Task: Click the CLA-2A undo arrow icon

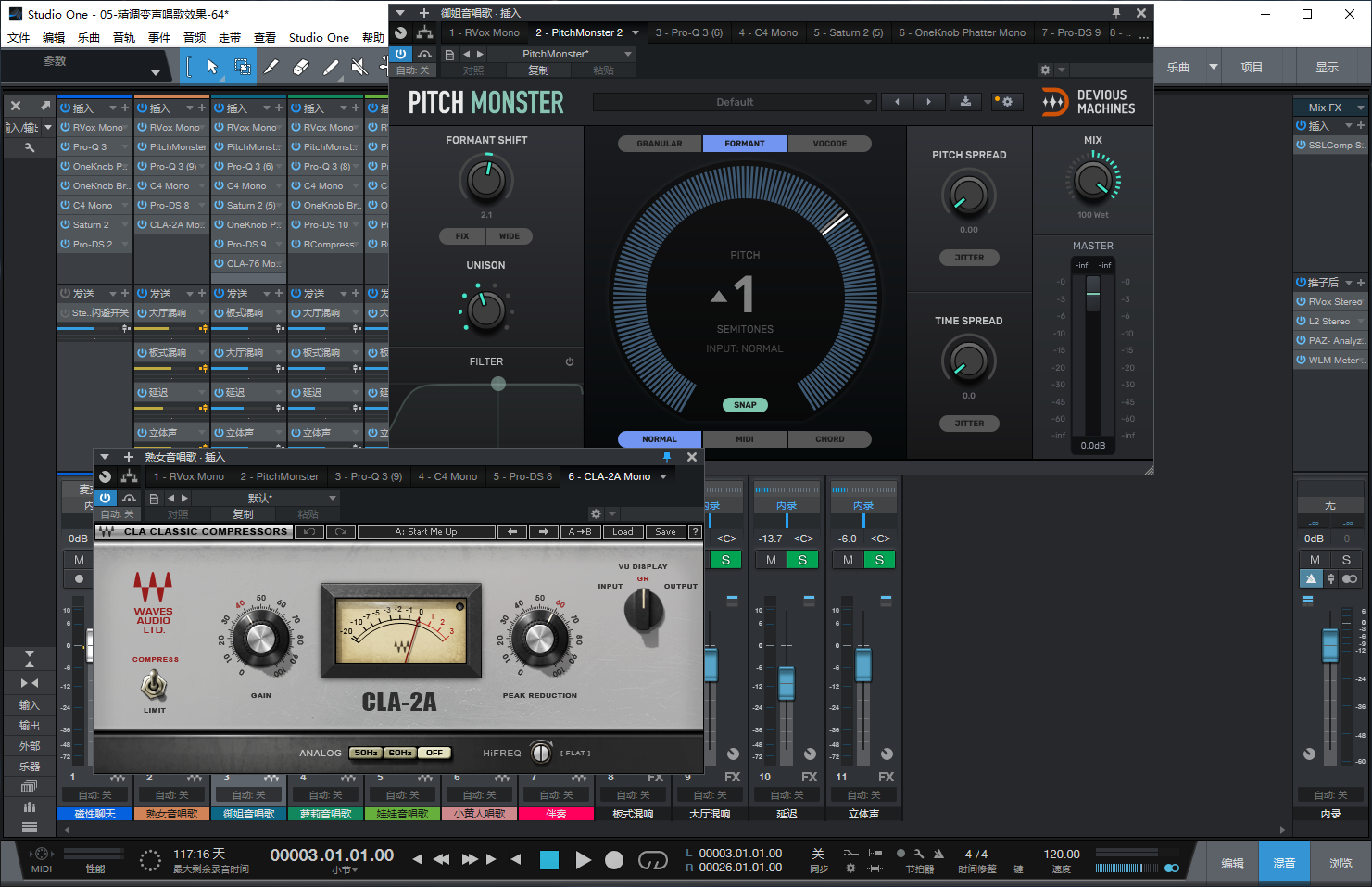Action: tap(308, 532)
